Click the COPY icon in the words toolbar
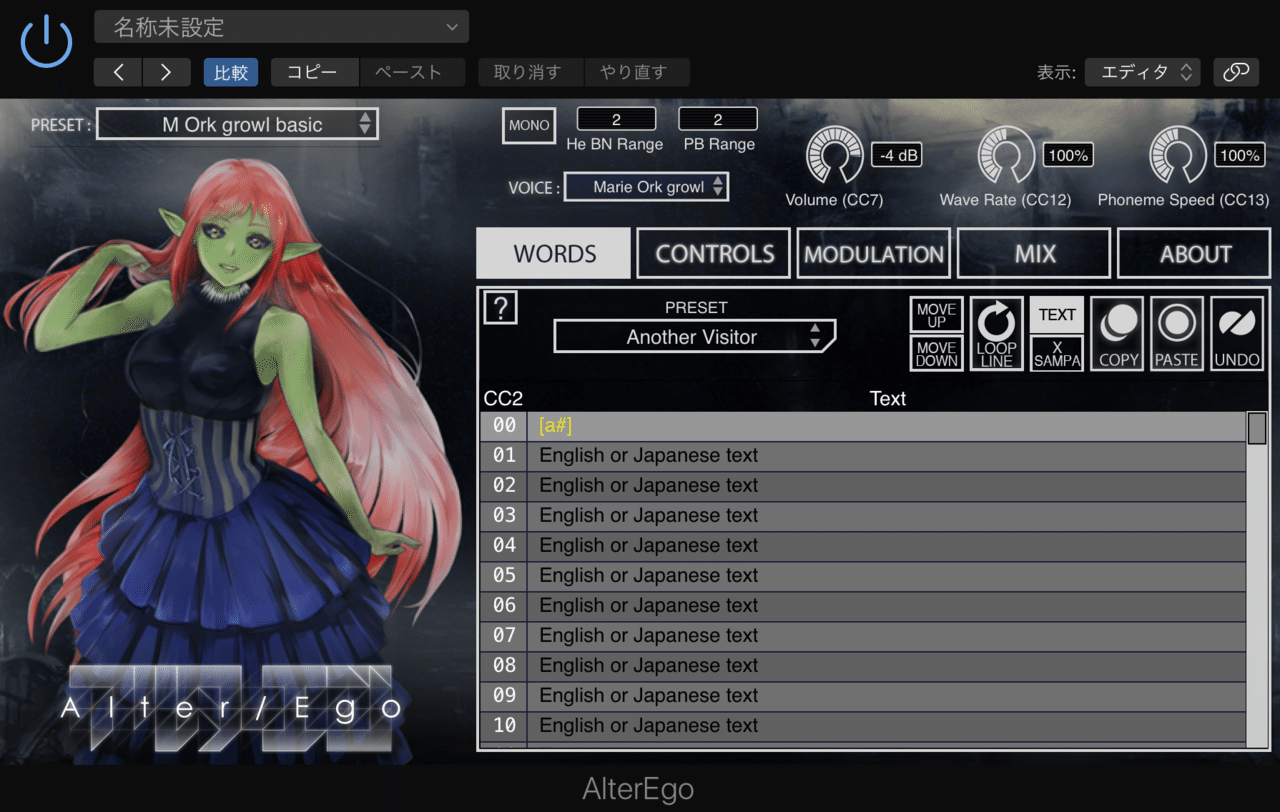Screen dimensions: 1280x812 pos(1116,333)
